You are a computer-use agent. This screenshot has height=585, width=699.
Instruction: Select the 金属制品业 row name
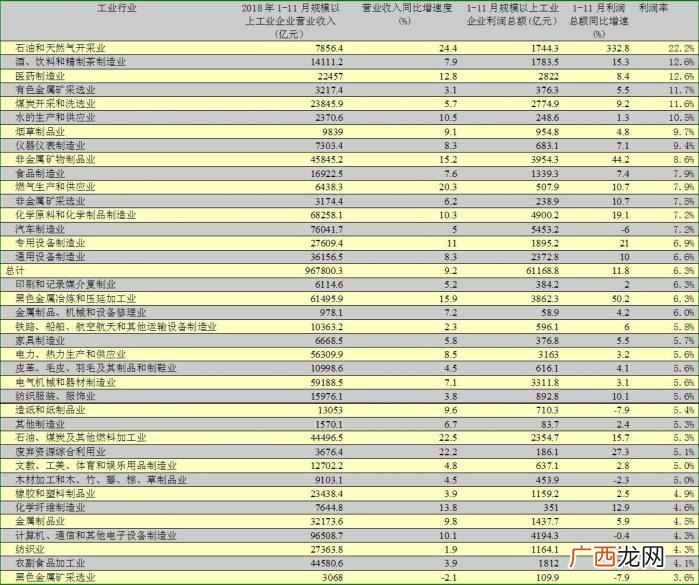pos(40,522)
